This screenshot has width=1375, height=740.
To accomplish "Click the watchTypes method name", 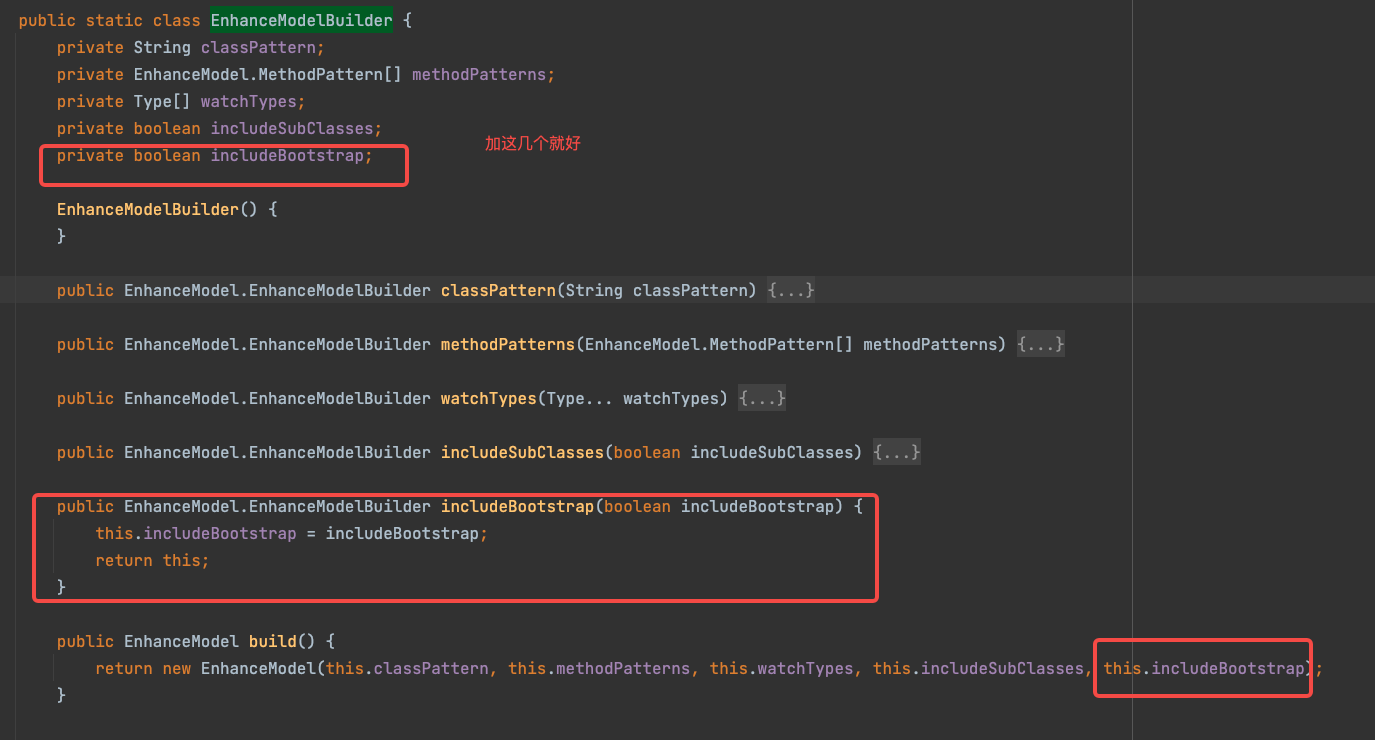I will tap(488, 399).
